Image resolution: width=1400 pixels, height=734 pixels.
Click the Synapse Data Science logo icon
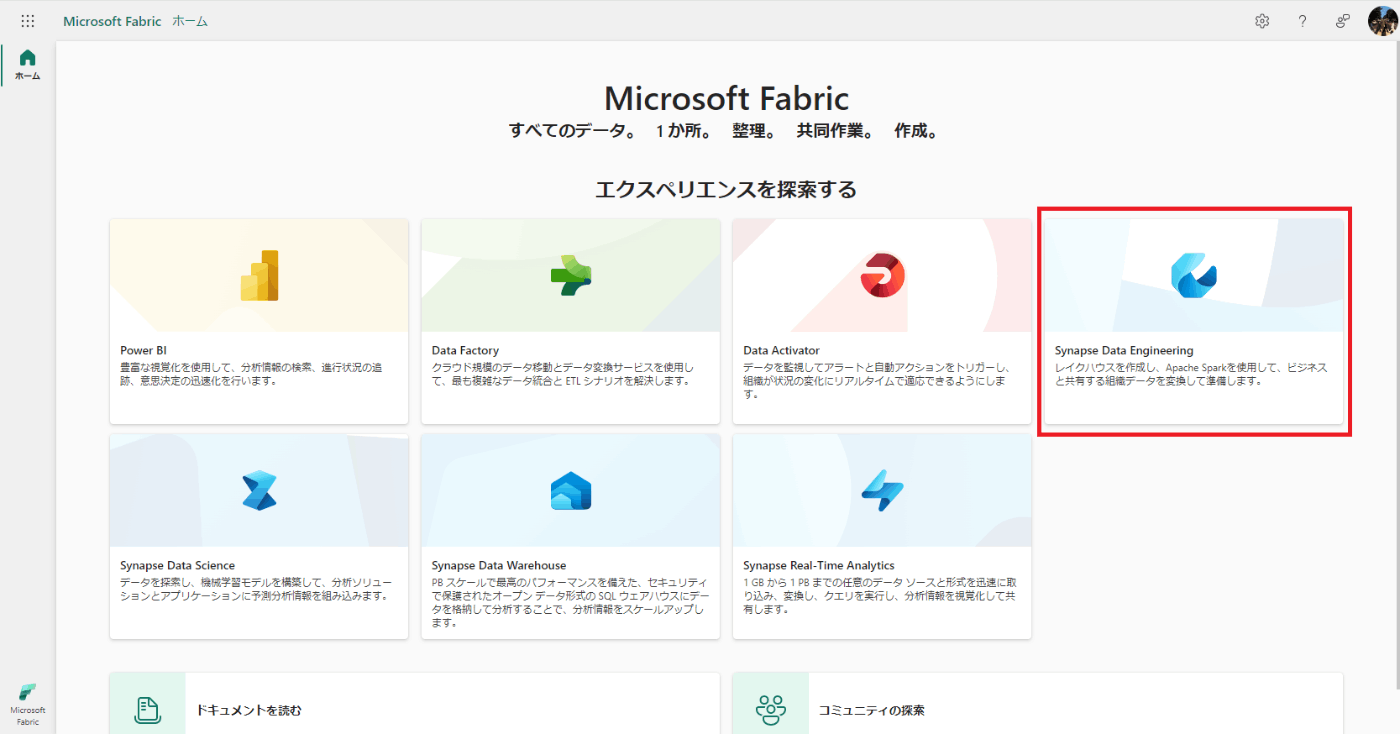coord(259,491)
